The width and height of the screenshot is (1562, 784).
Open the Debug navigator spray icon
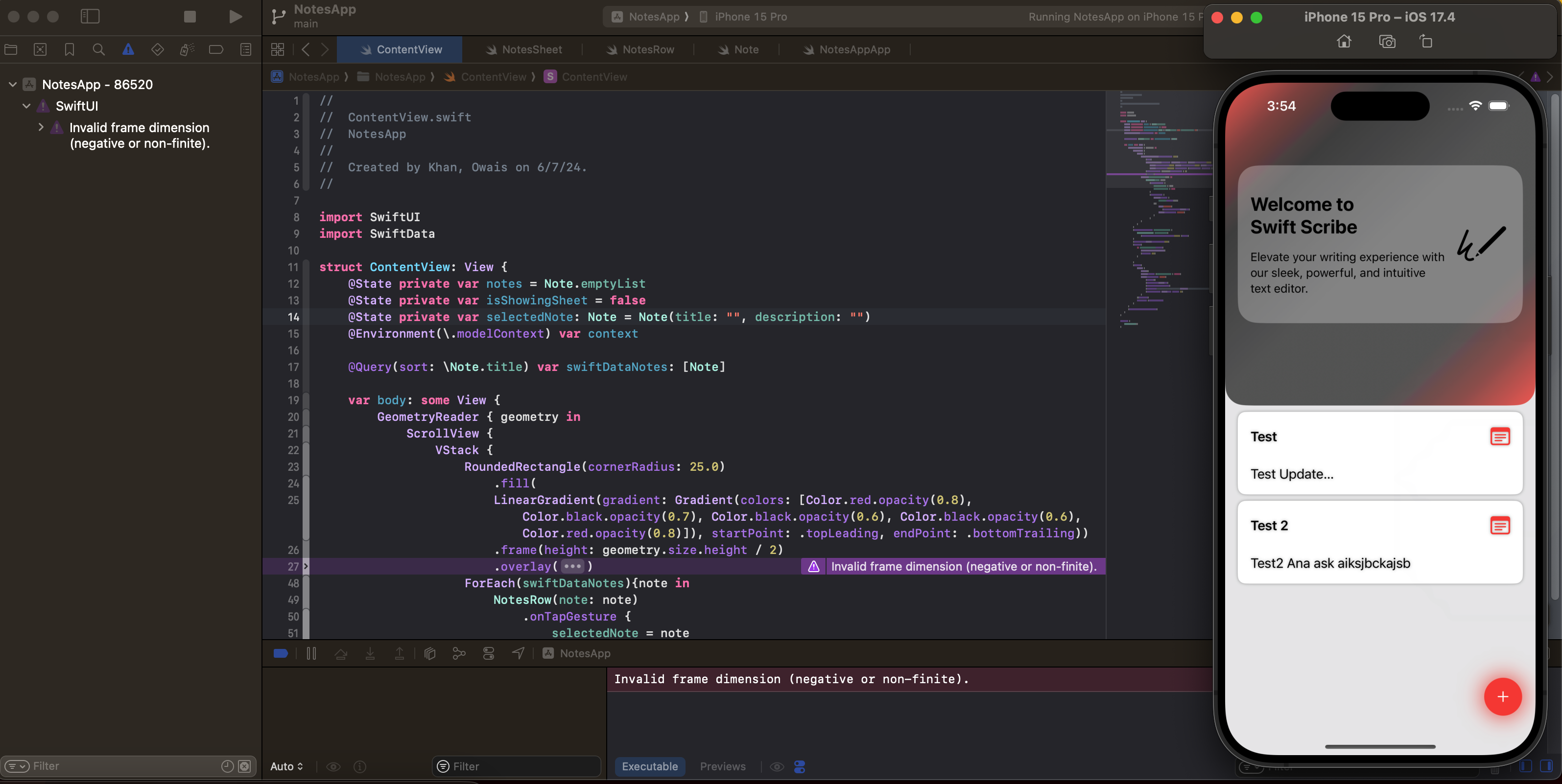coord(187,50)
